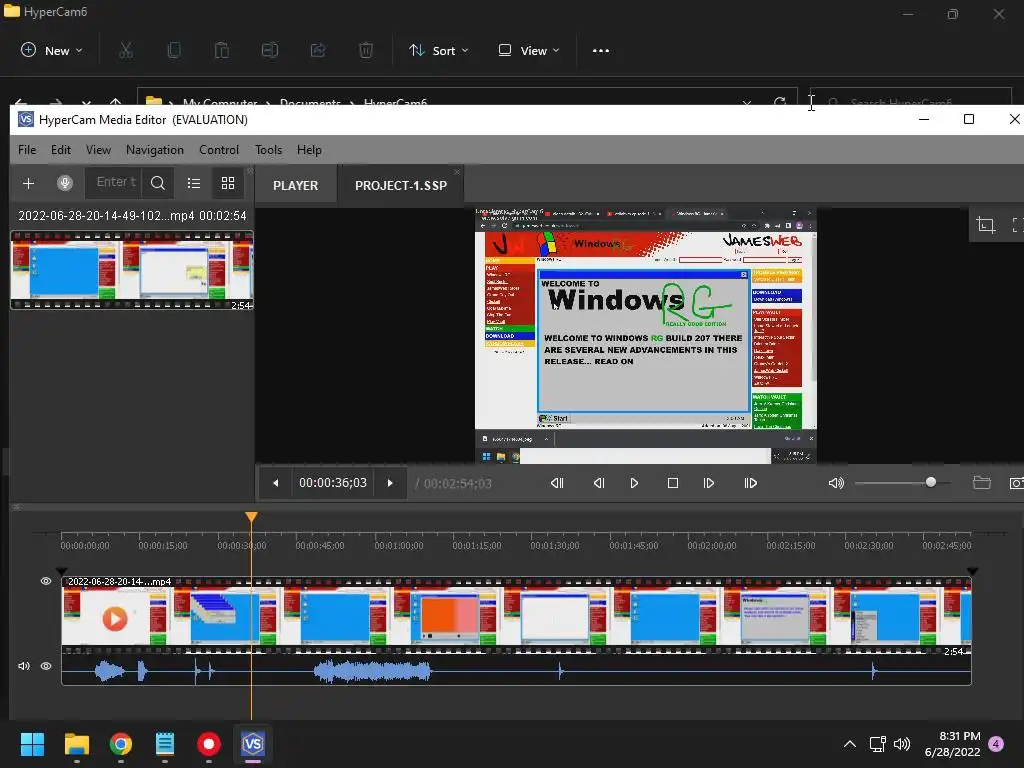
Task: Select the audio waveform track
Action: coord(516,671)
